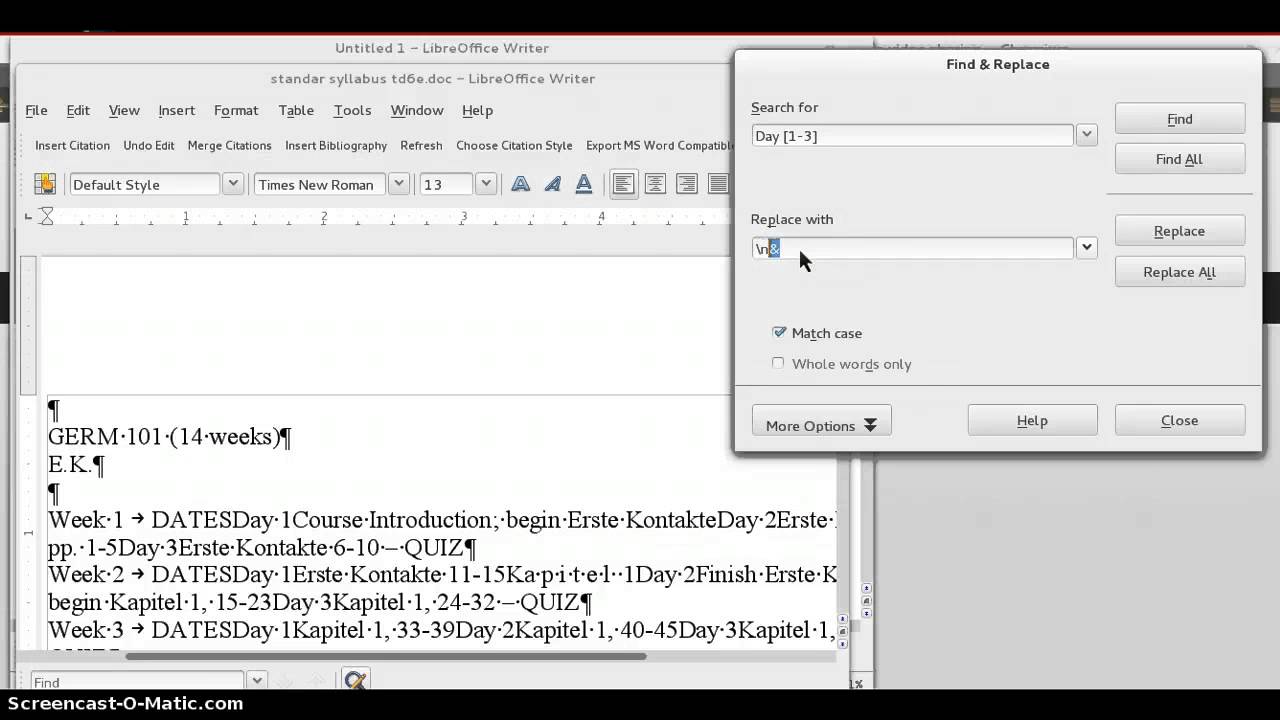Click the Week 3 line text
This screenshot has height=720, width=1280.
coord(442,630)
